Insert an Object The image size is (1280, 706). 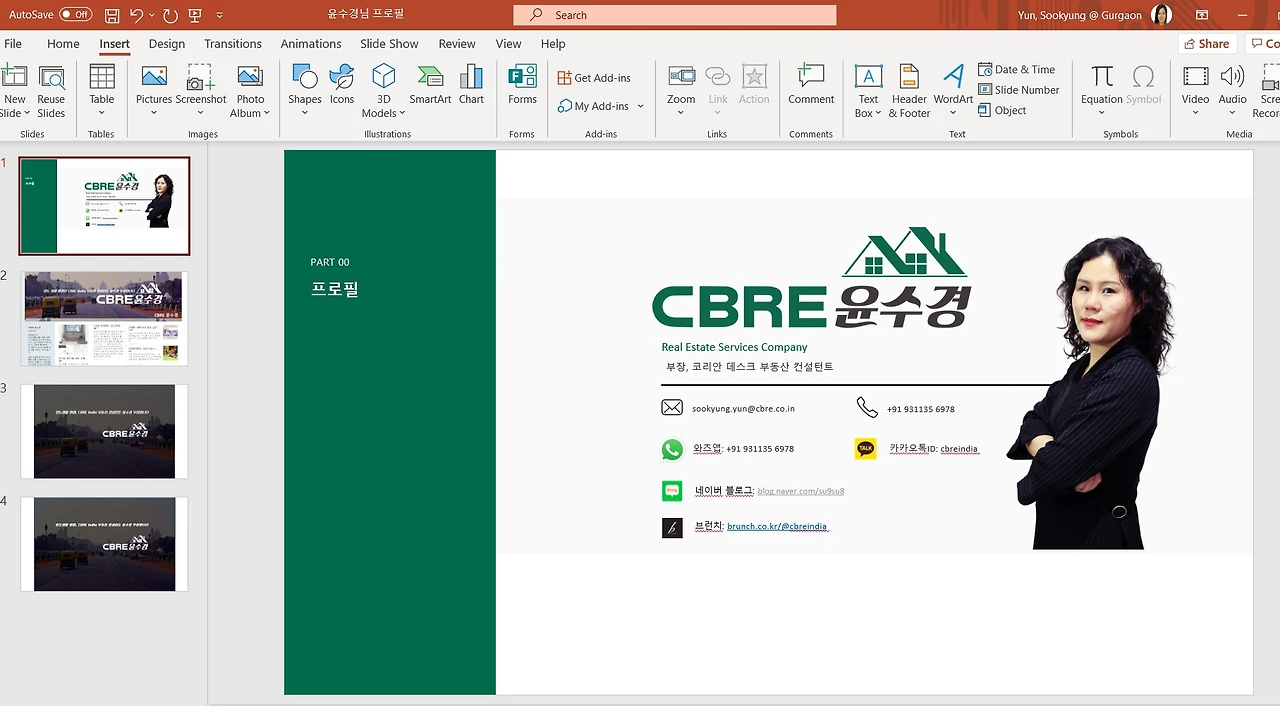coord(1002,110)
